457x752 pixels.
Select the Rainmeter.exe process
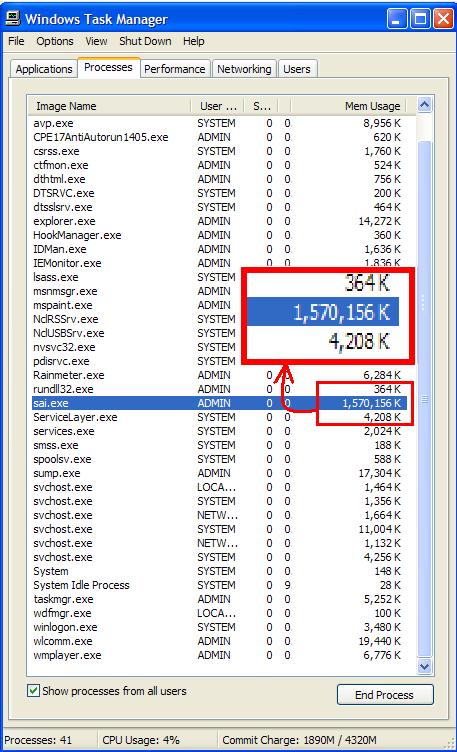[x=220, y=375]
